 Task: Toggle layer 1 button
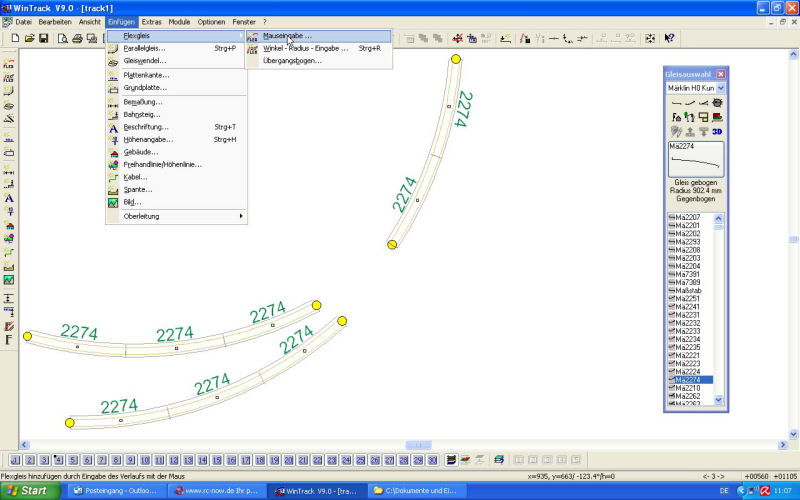pos(15,460)
